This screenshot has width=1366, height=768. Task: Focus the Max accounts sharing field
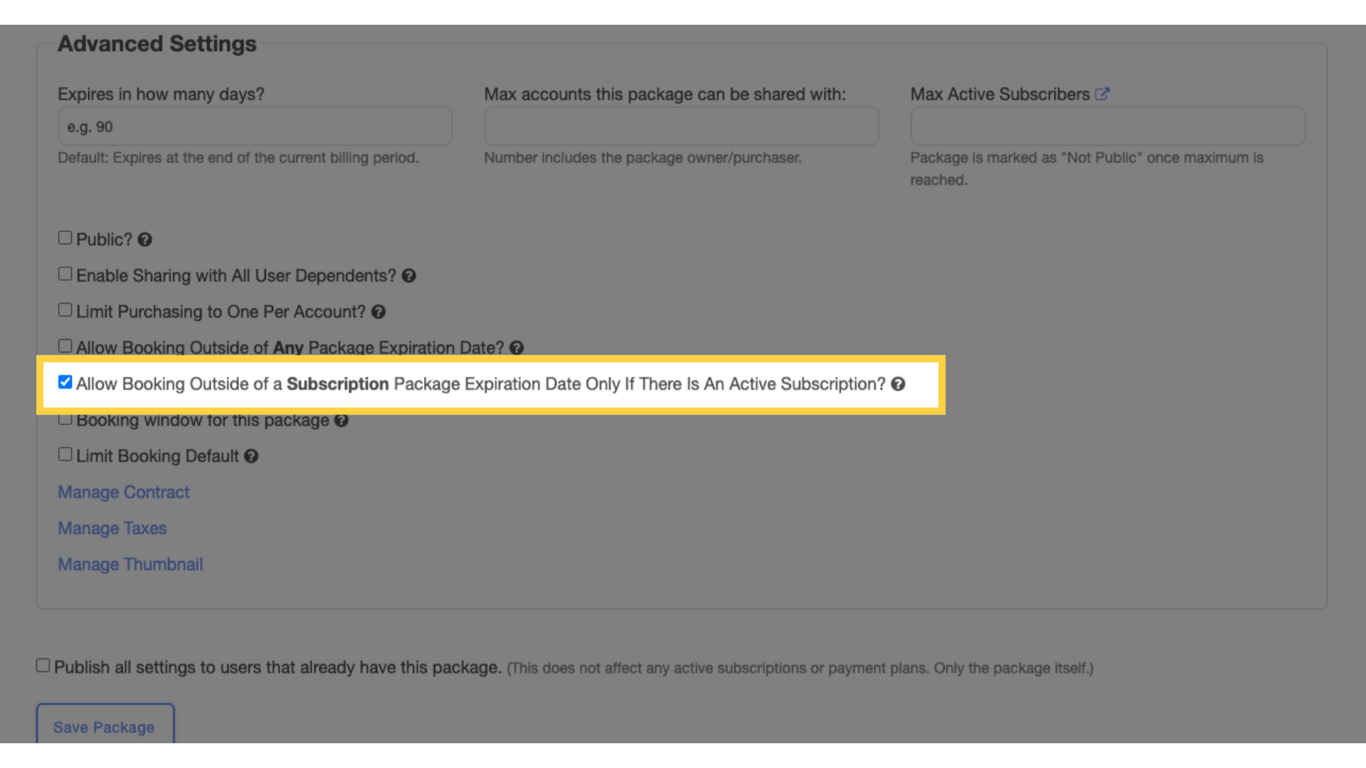pyautogui.click(x=681, y=126)
